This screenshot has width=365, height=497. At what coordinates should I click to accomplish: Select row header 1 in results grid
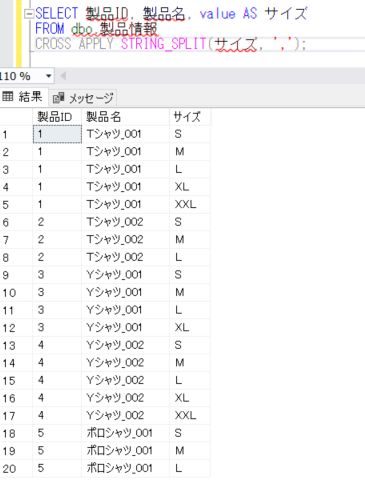[16, 134]
